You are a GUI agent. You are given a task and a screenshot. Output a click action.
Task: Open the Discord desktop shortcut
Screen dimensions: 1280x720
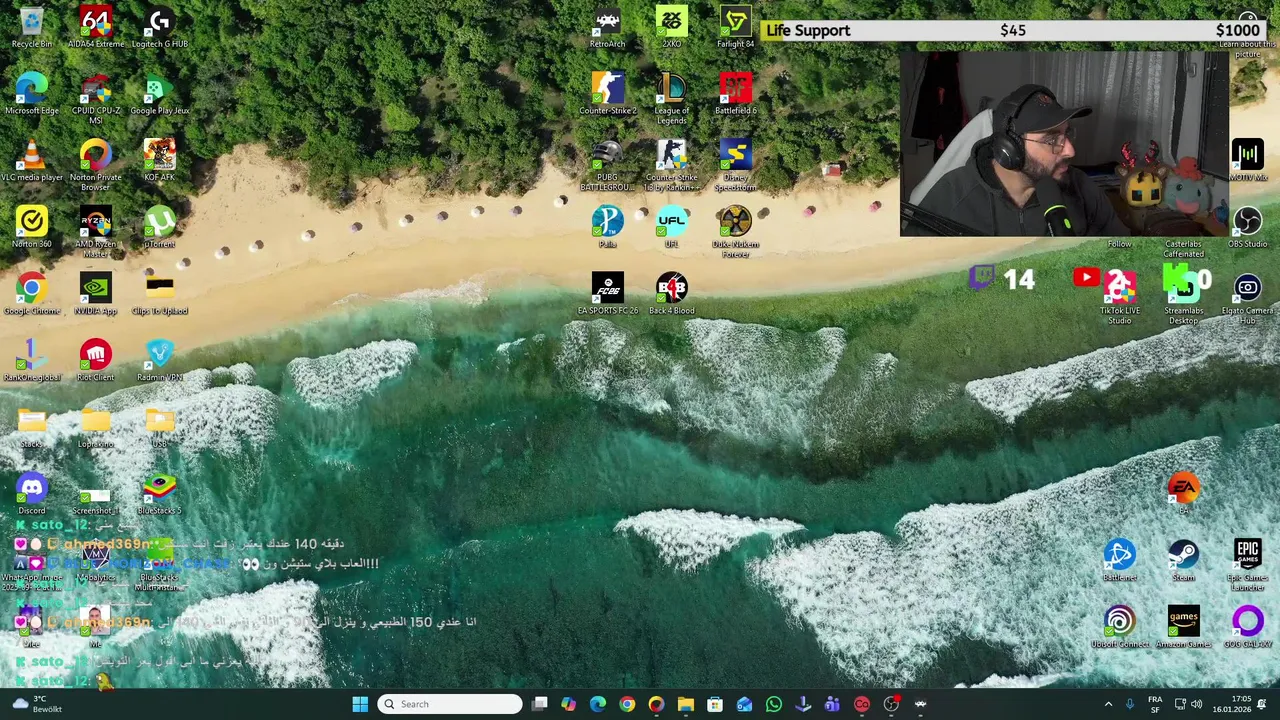pyautogui.click(x=32, y=494)
